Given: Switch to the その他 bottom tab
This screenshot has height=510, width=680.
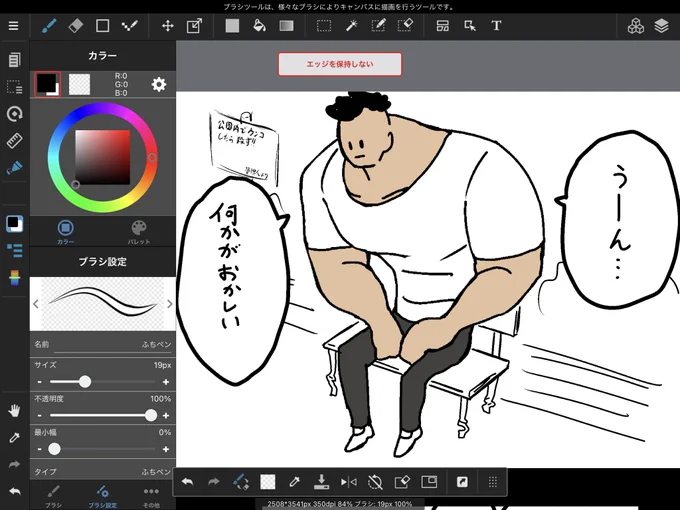Looking at the screenshot, I should (x=151, y=496).
